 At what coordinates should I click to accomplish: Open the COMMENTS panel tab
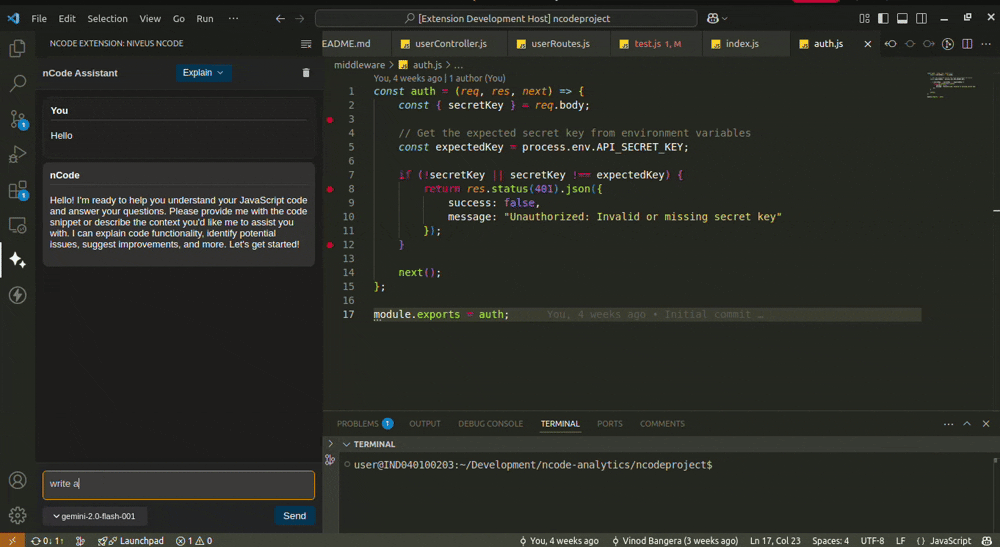coord(662,424)
